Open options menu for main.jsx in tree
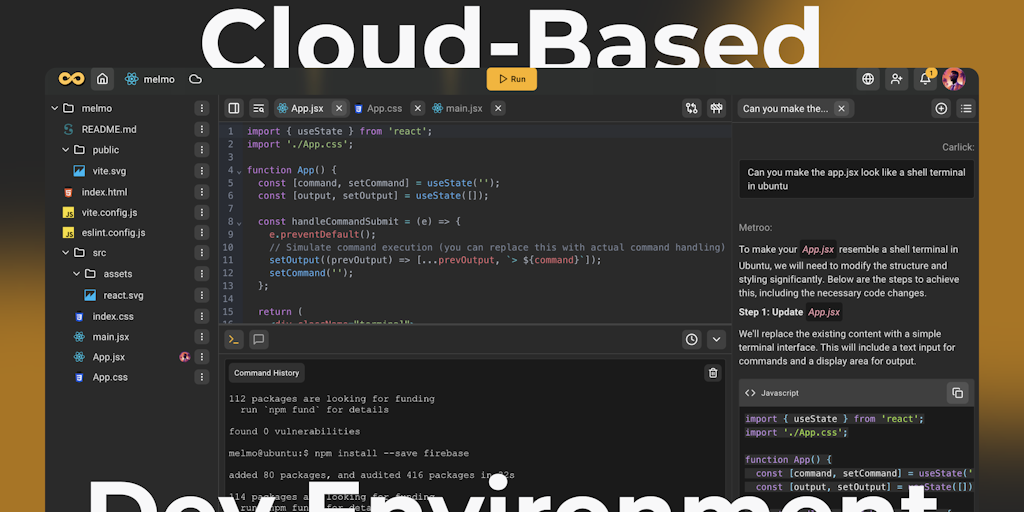1024x512 pixels. click(202, 337)
